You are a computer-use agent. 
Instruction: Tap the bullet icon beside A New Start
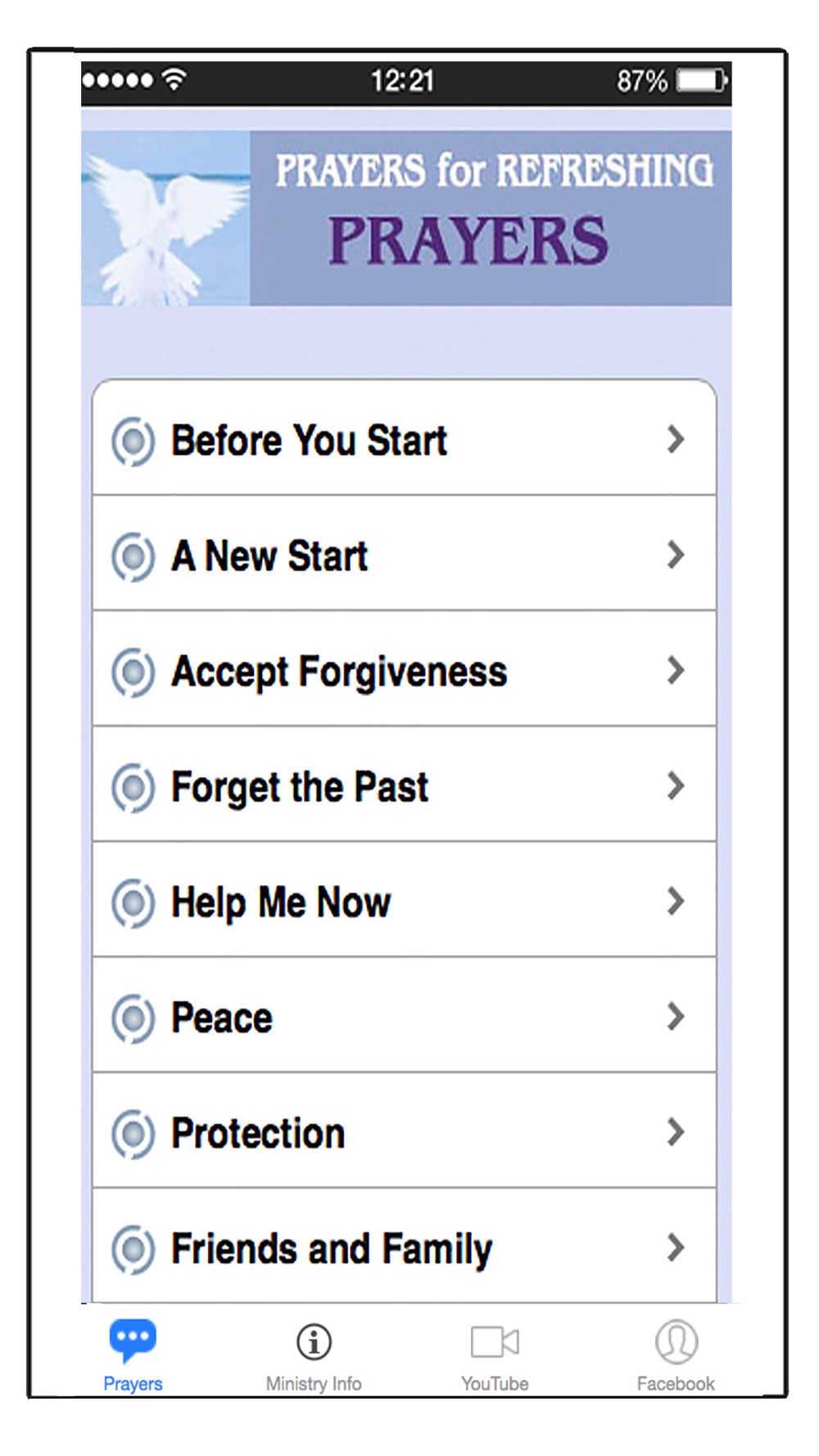[133, 557]
